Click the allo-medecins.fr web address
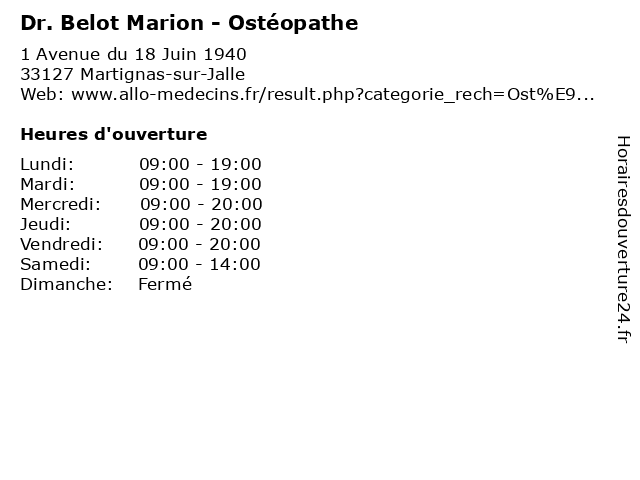This screenshot has height=480, width=640. pyautogui.click(x=333, y=95)
